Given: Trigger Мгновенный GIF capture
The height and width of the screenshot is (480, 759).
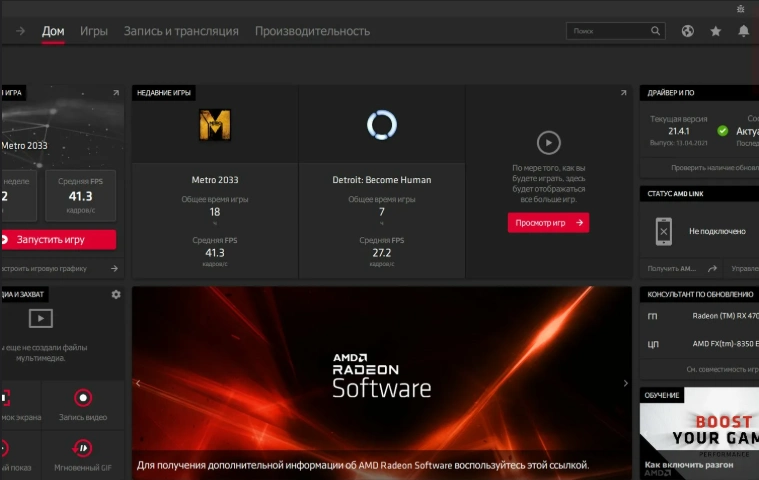Looking at the screenshot, I should click(x=83, y=455).
